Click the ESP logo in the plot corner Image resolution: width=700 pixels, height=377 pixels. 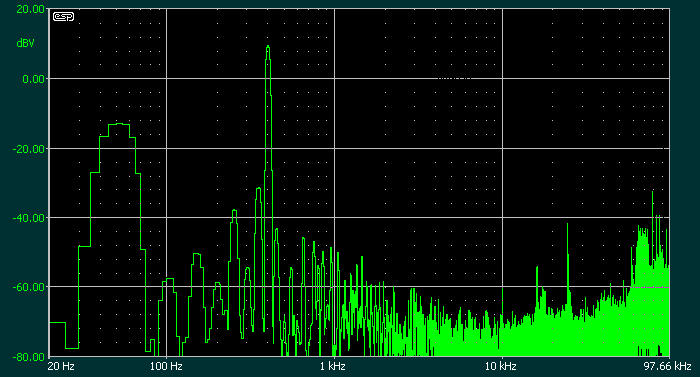coord(63,17)
